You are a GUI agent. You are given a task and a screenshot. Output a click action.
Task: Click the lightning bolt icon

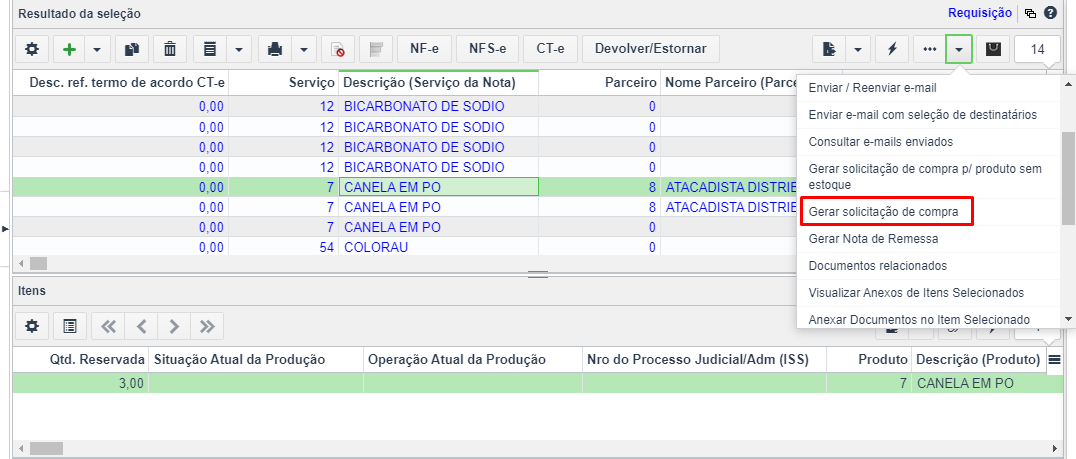pos(892,49)
